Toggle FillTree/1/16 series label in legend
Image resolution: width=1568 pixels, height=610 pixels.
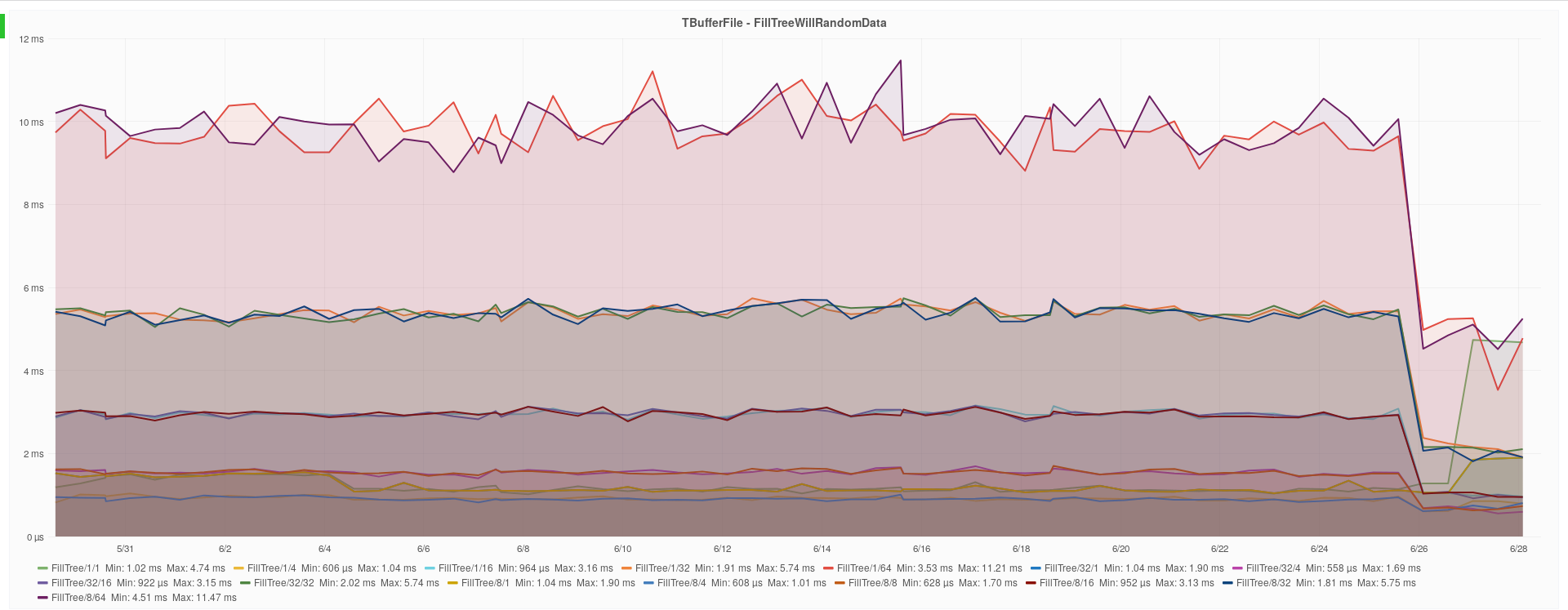[465, 568]
